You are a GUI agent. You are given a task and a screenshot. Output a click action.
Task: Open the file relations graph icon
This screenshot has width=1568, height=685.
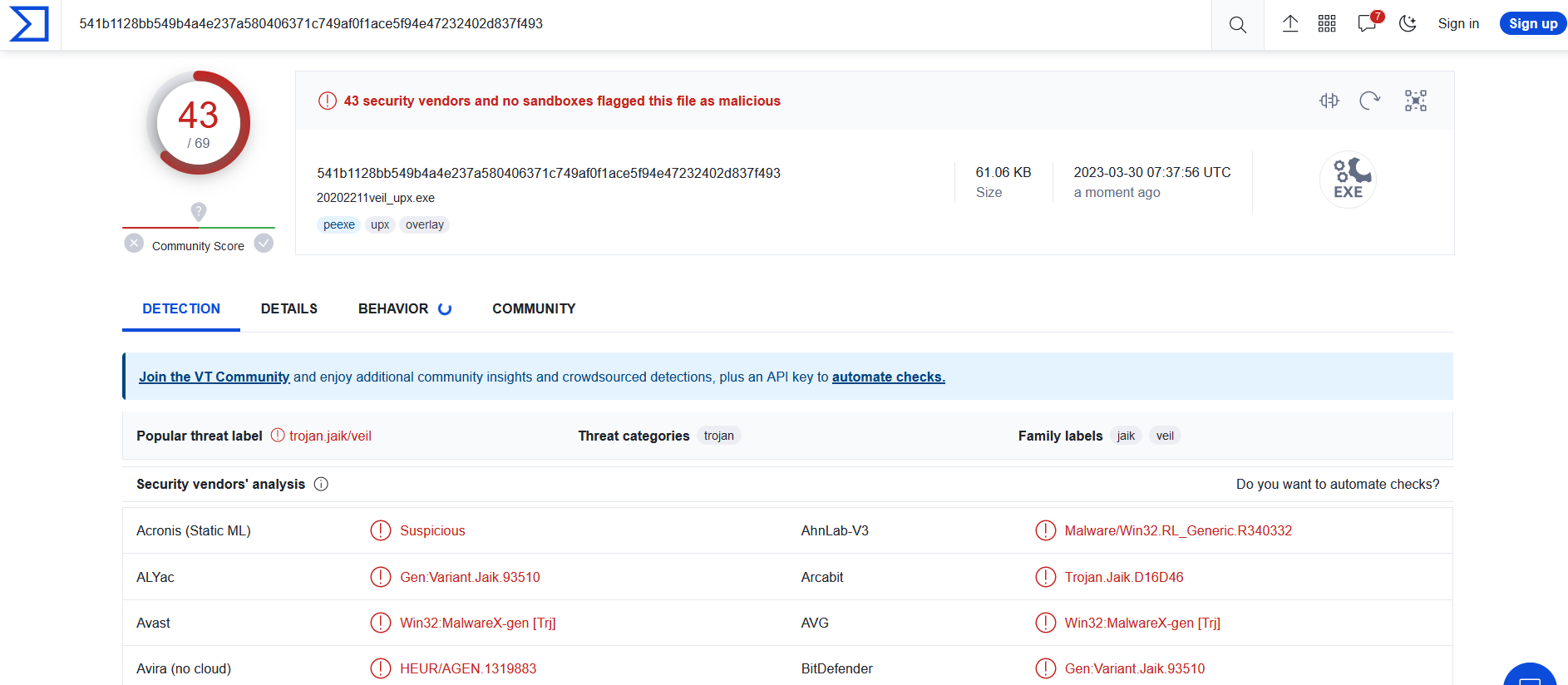[1415, 101]
